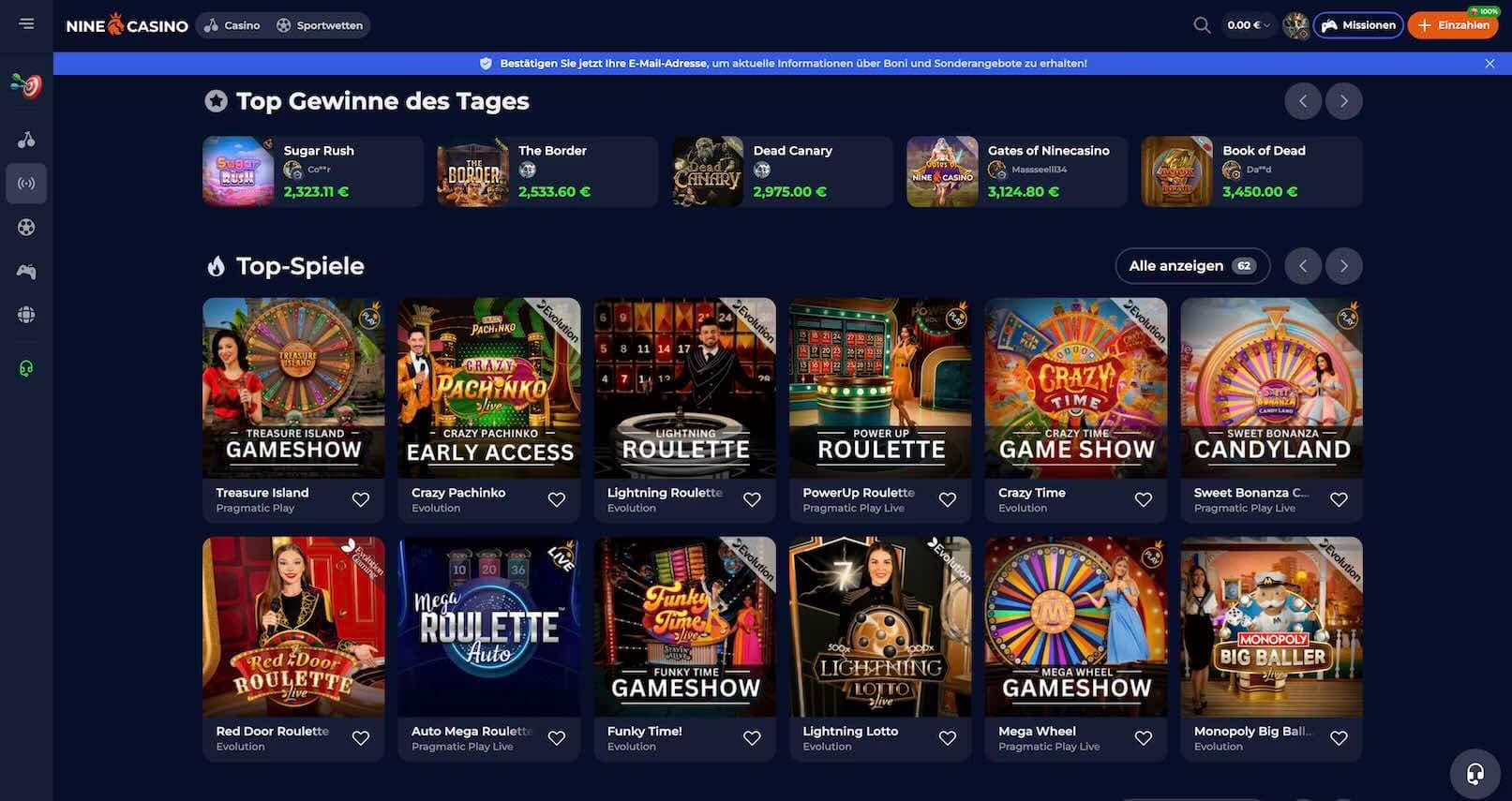The width and height of the screenshot is (1512, 801).
Task: Launch the Lightning Lotto thumbnail
Action: (x=880, y=627)
